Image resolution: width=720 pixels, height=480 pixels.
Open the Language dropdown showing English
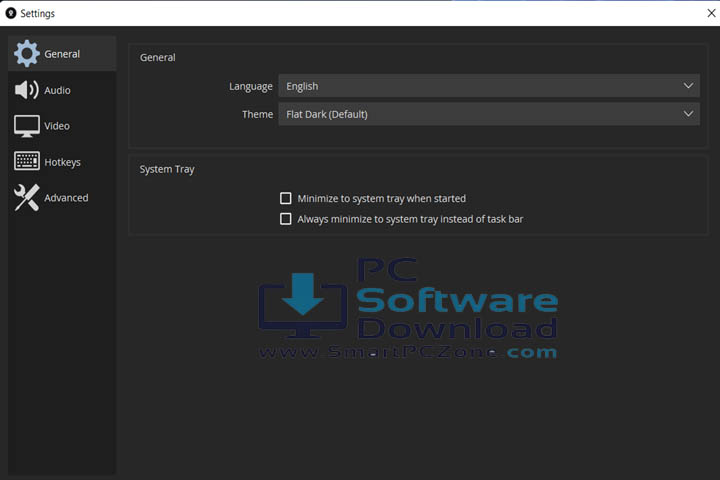pyautogui.click(x=489, y=86)
